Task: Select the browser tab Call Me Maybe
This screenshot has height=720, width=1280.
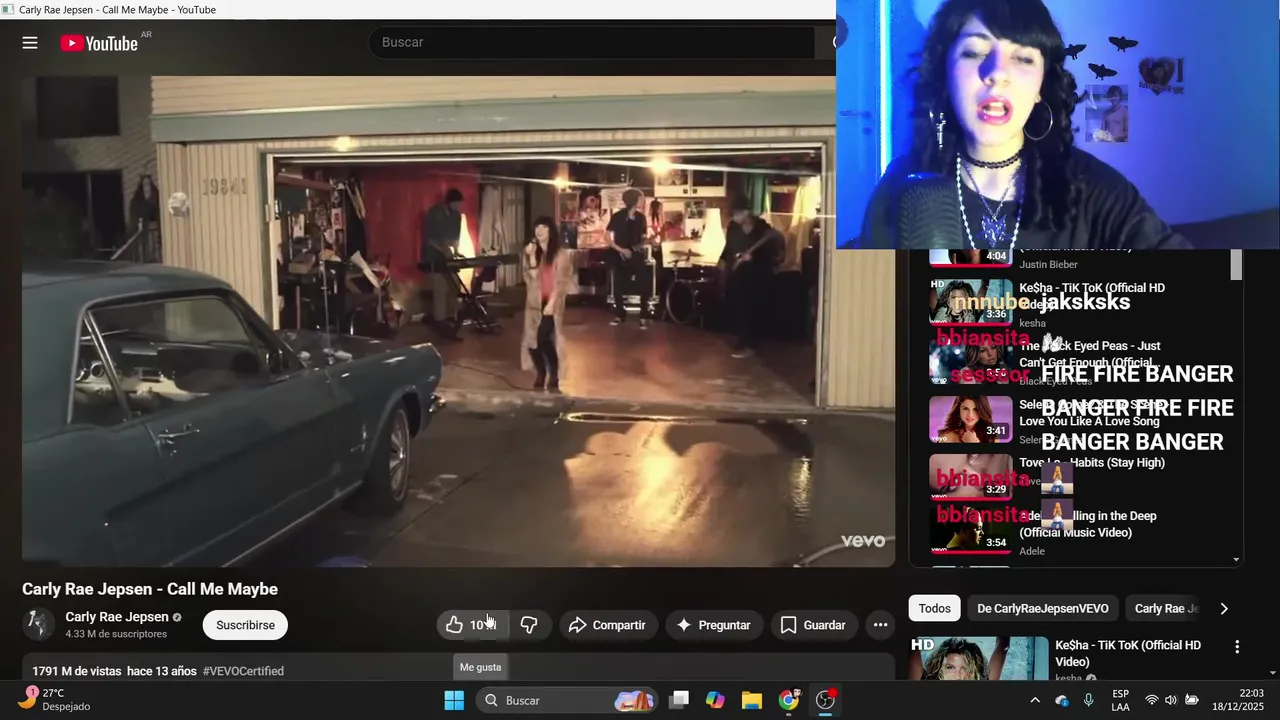Action: [110, 10]
